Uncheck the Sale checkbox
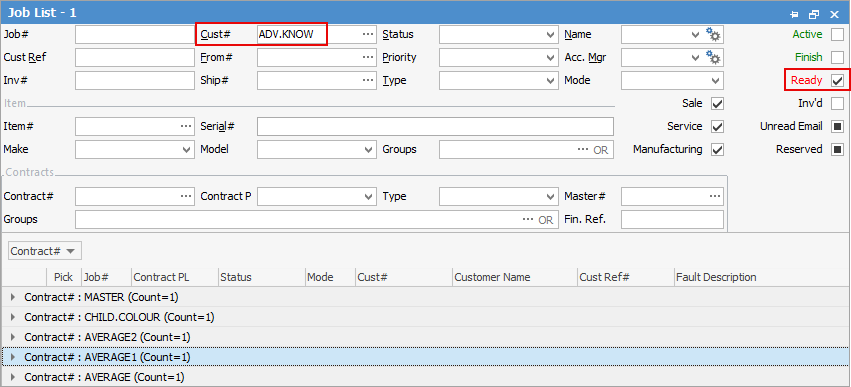Viewport: 851px width, 387px height. coord(717,104)
